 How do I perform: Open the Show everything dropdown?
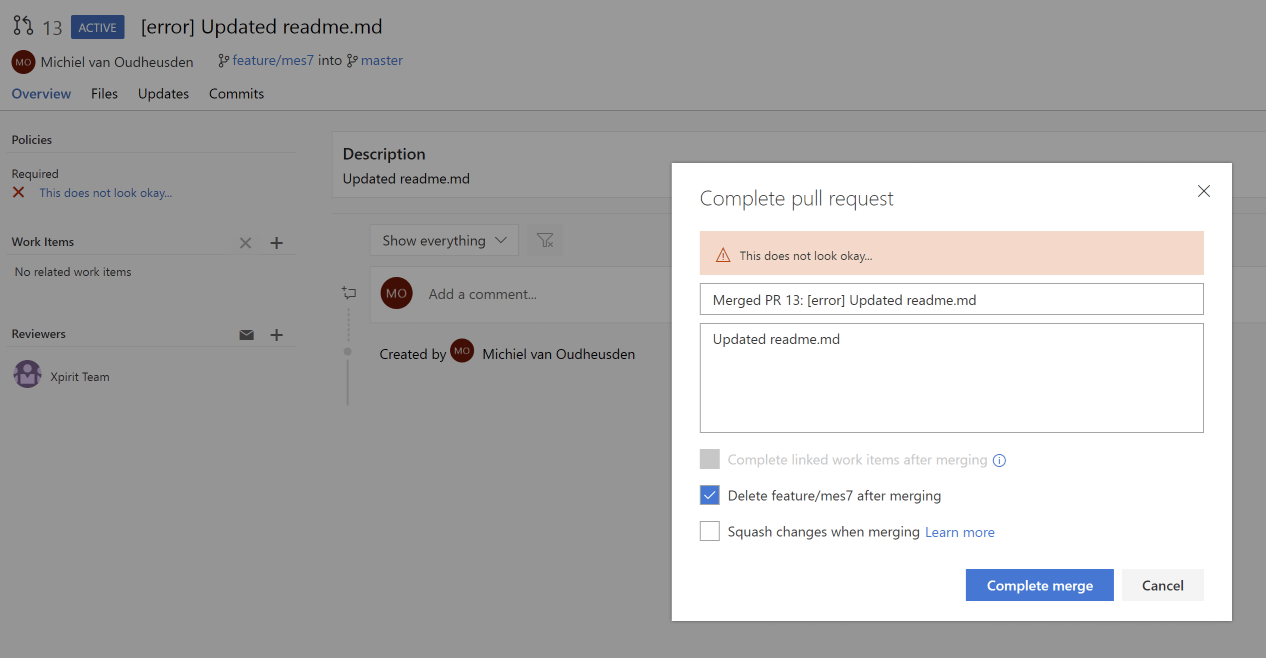(x=444, y=240)
